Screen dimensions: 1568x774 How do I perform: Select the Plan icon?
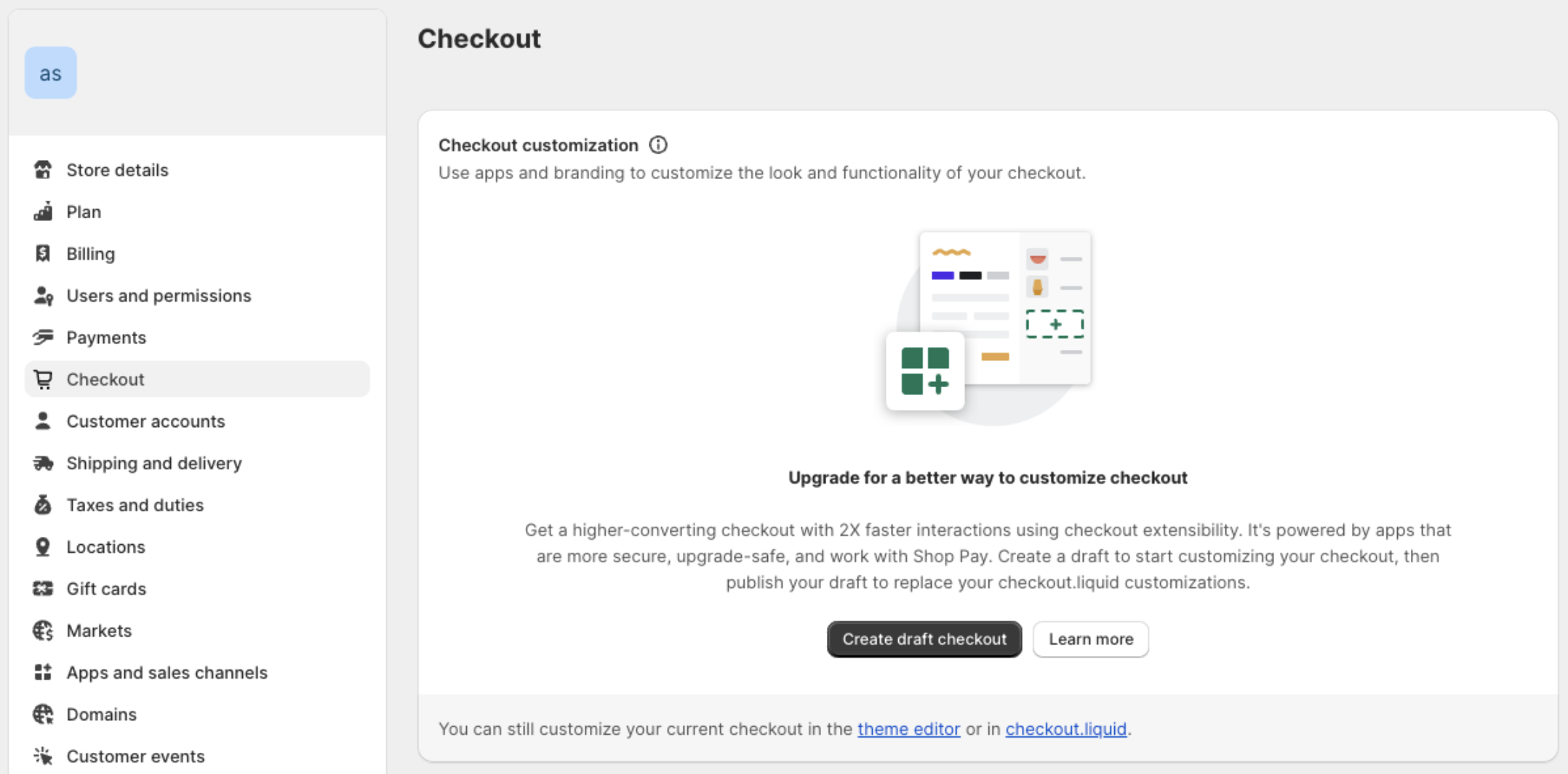[43, 212]
